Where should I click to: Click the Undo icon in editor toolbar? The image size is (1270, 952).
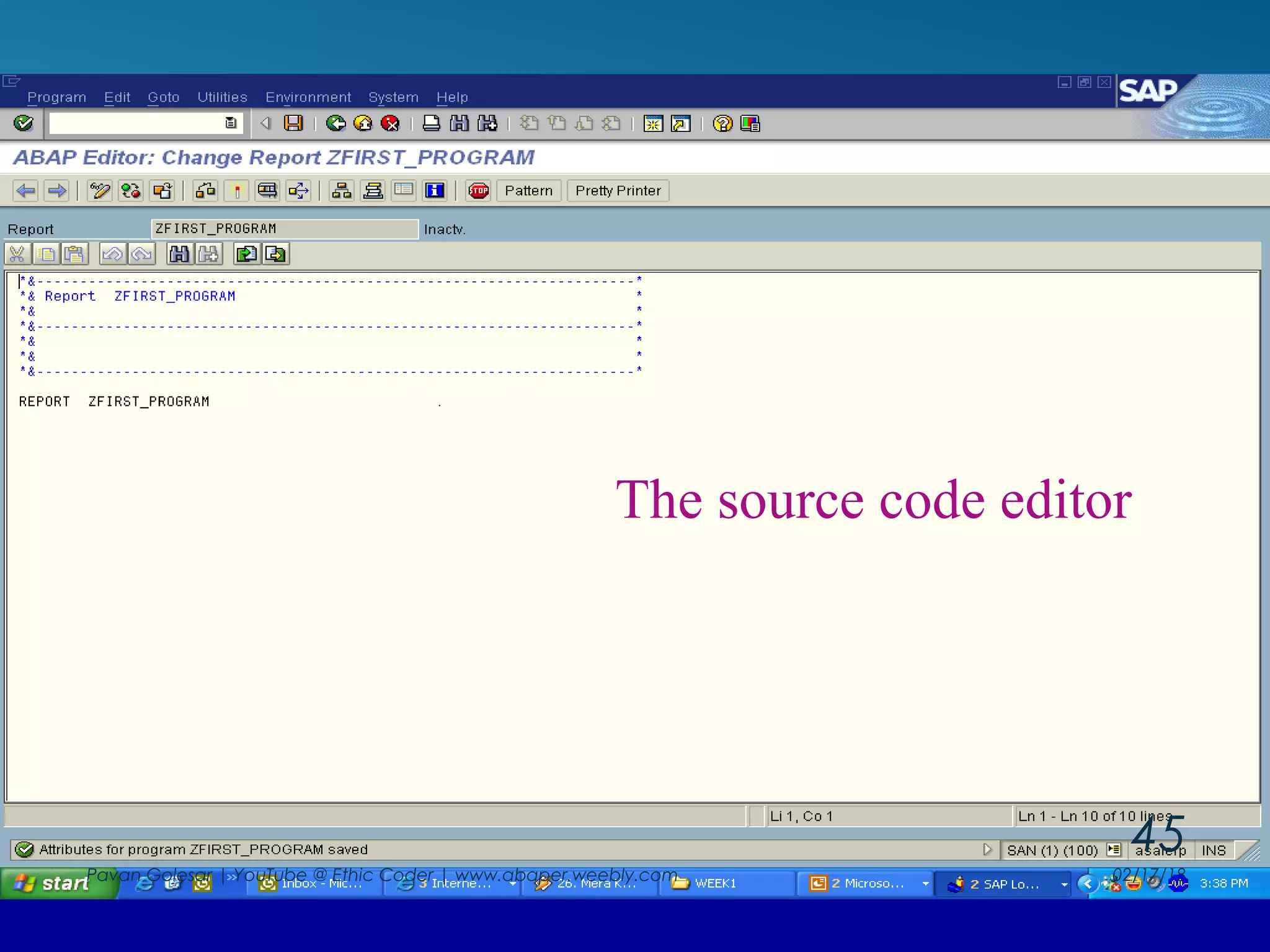(x=112, y=254)
